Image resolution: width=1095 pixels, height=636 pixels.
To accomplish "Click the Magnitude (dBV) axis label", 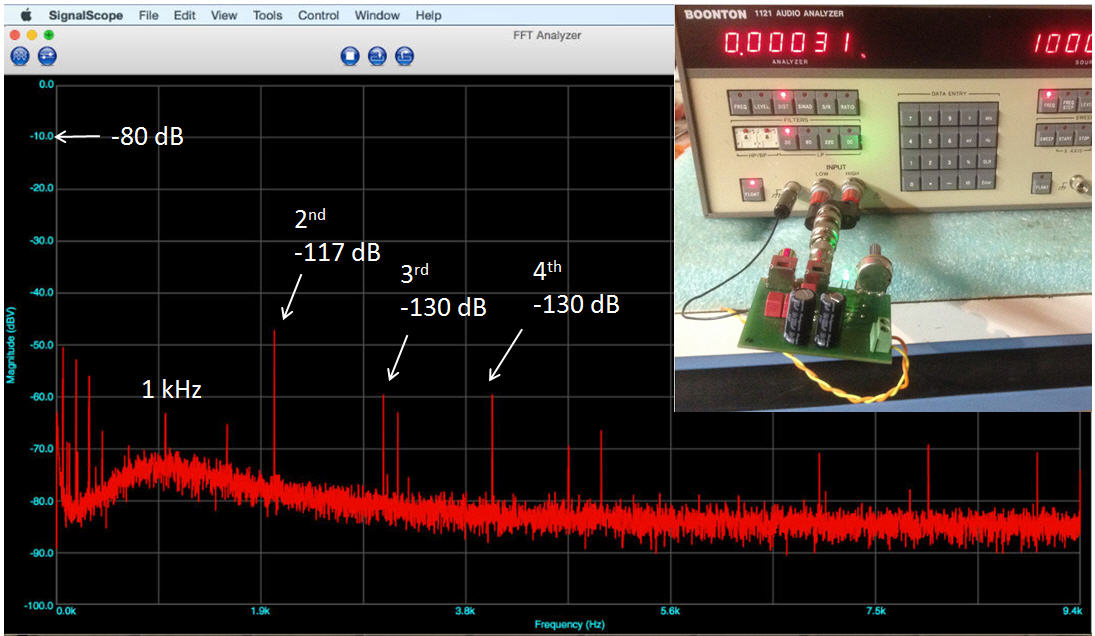I will point(10,345).
